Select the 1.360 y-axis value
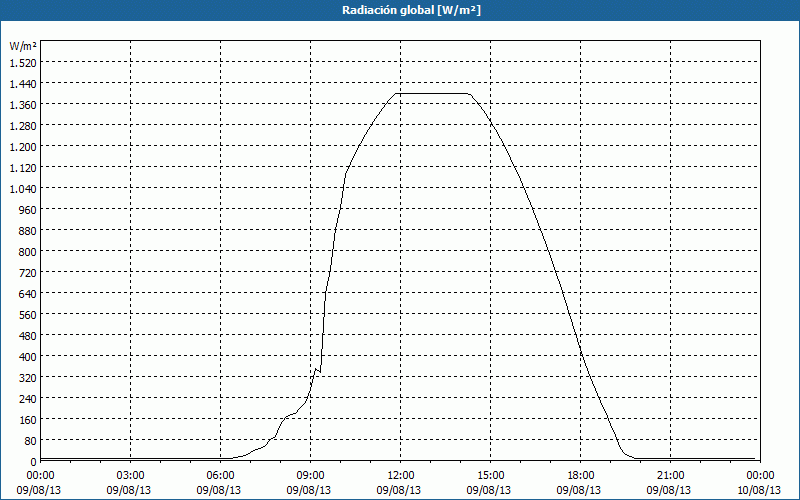800x500 pixels. pos(23,105)
